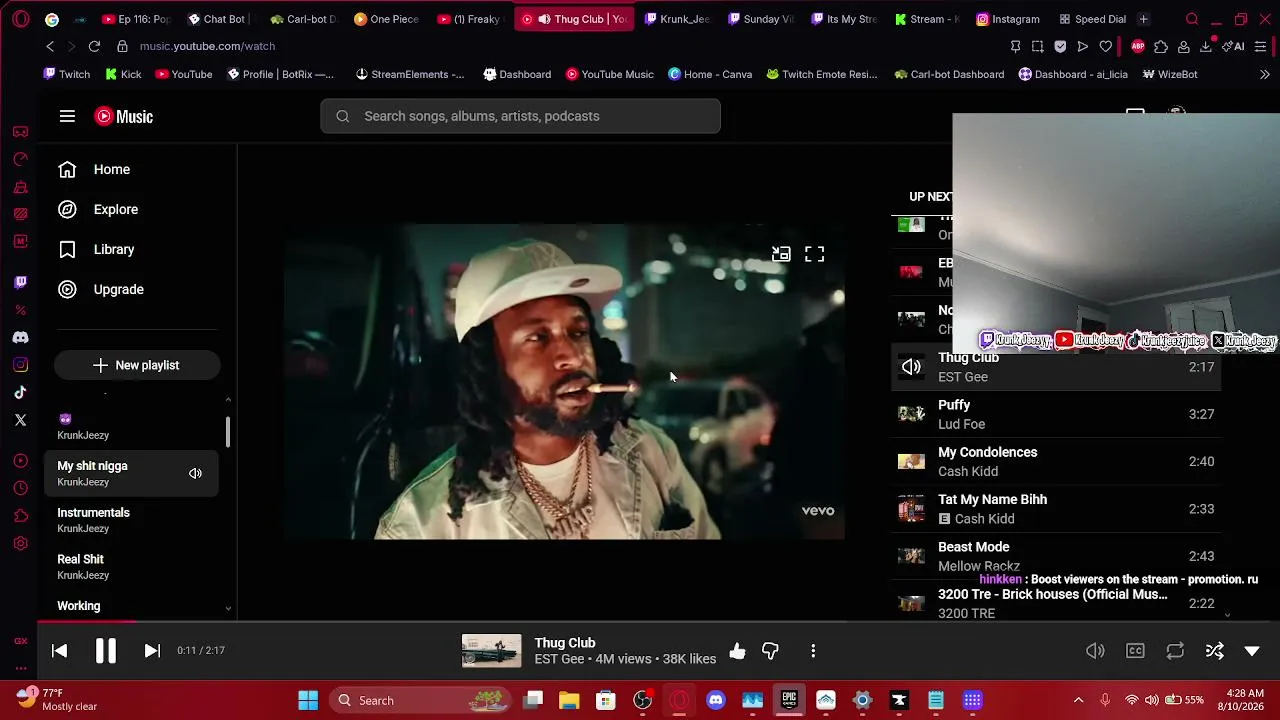Toggle closed captions in player bar
The height and width of the screenshot is (720, 1280).
tap(1135, 651)
